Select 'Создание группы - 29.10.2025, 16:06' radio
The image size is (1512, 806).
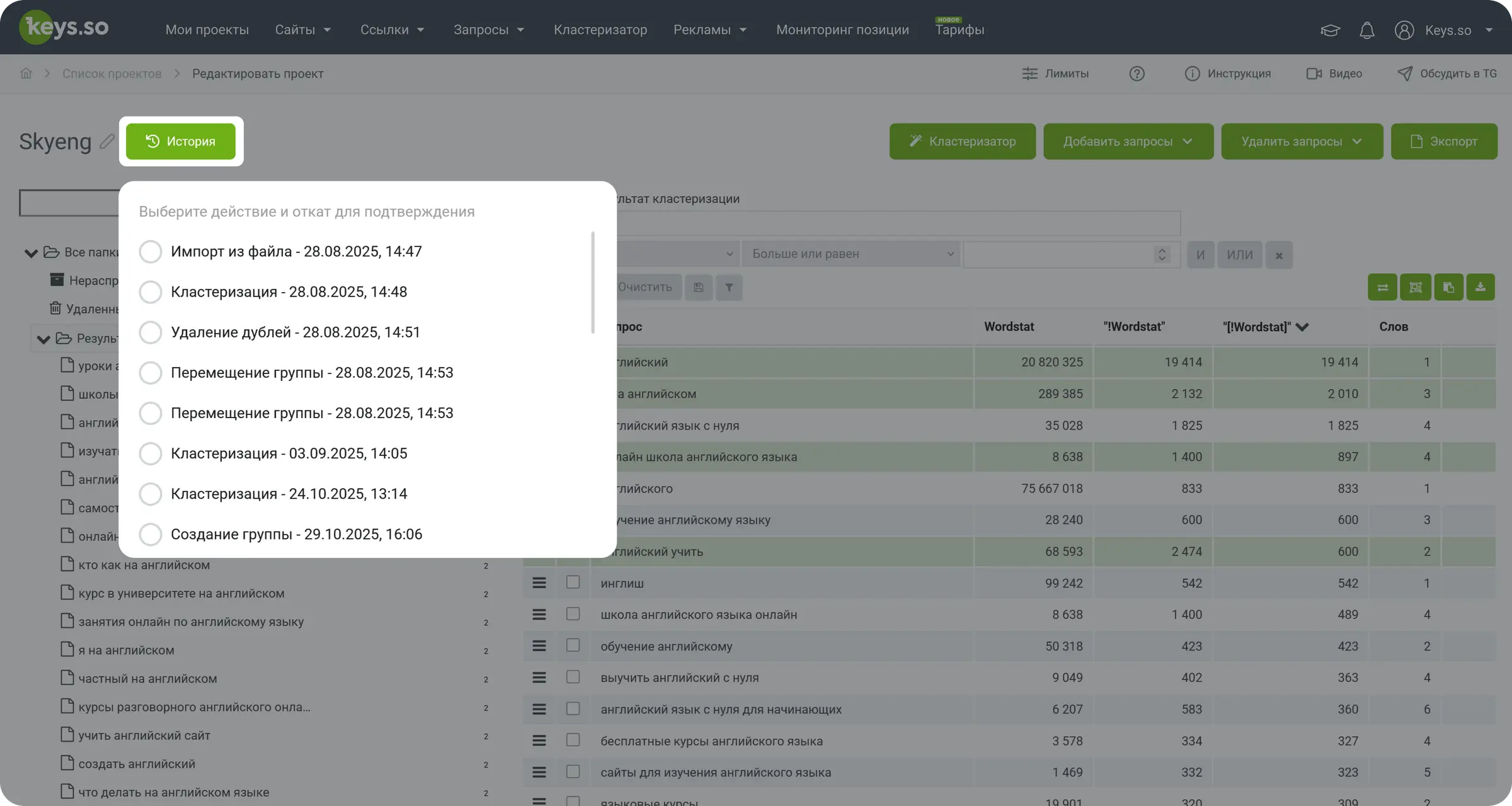pyautogui.click(x=151, y=535)
